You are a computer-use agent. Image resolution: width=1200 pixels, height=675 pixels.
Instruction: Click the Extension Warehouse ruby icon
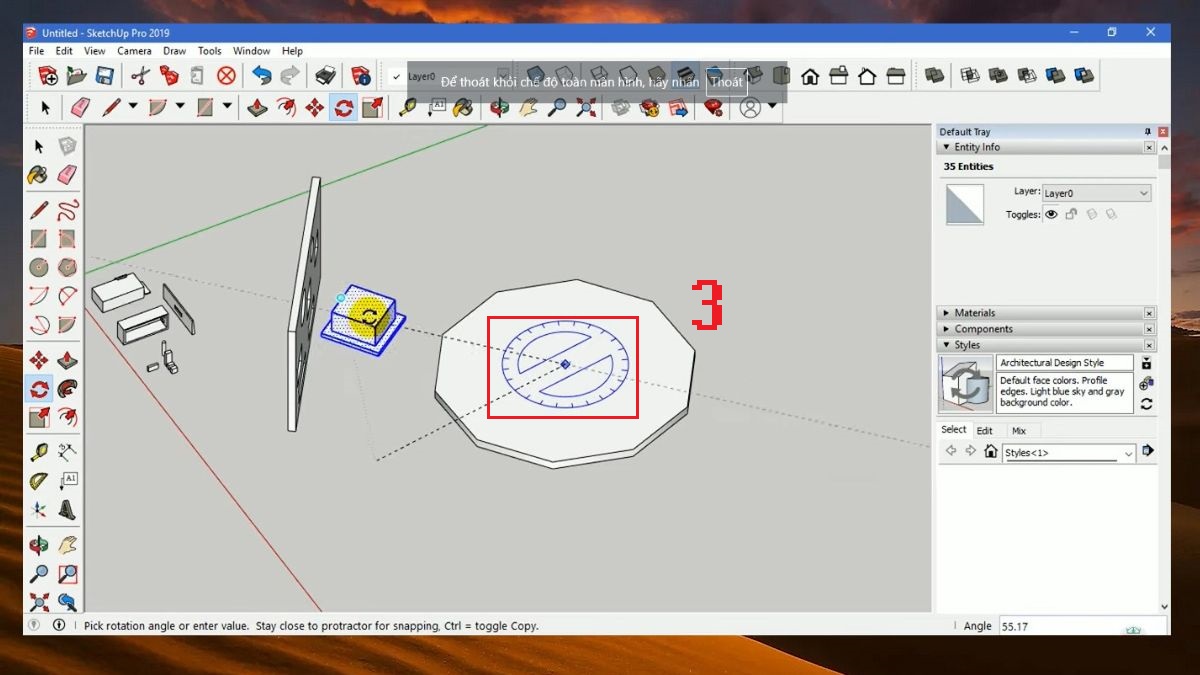coord(713,107)
